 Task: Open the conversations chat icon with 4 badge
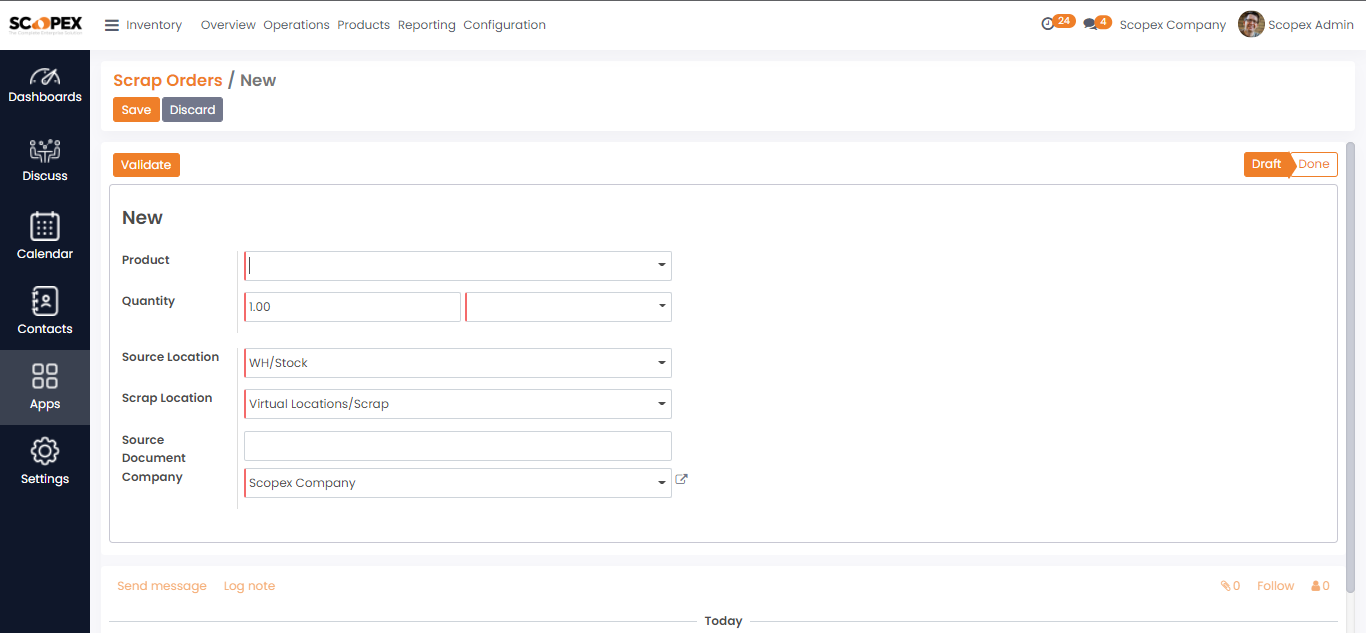[1090, 24]
